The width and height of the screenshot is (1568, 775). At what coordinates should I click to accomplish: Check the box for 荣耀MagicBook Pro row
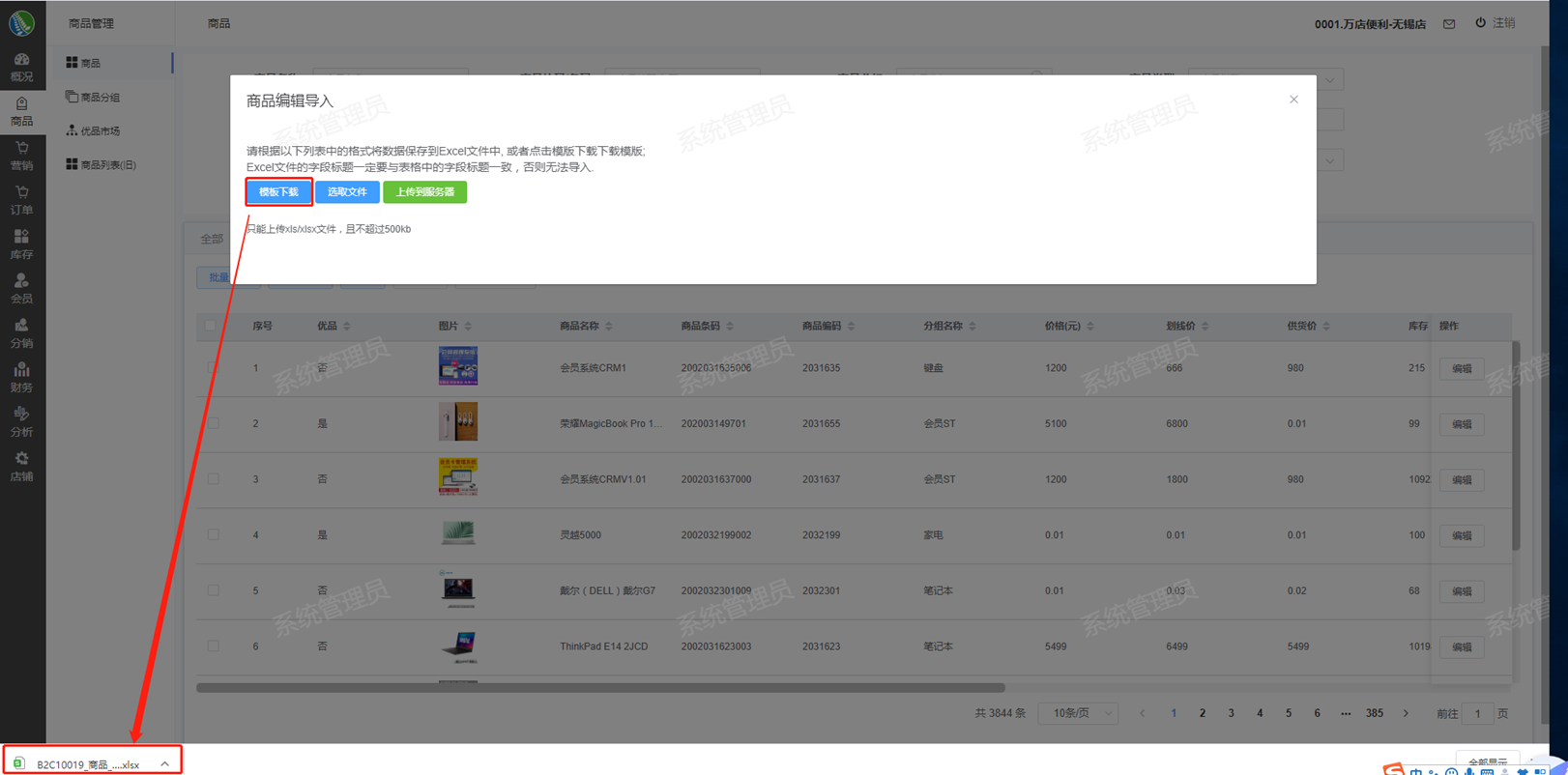coord(213,423)
